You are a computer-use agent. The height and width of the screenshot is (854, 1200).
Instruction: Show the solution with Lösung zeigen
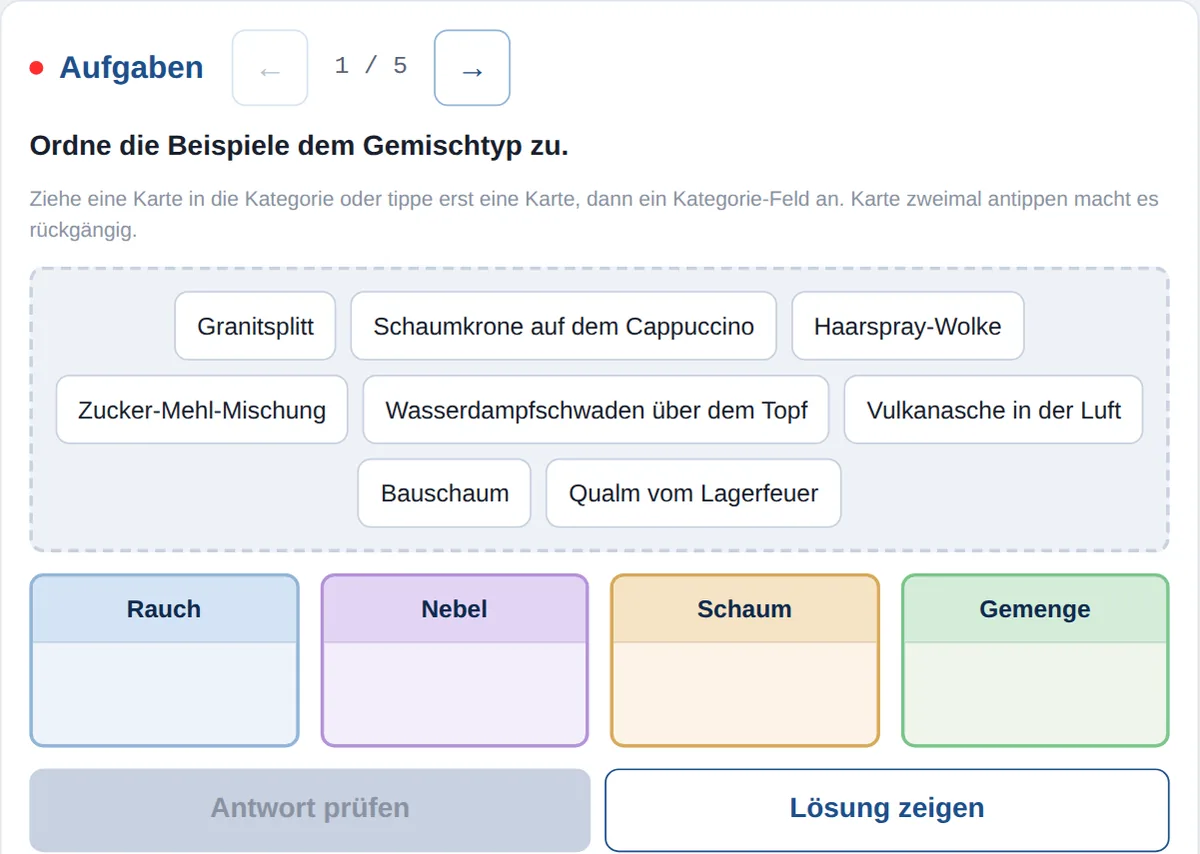pos(887,809)
